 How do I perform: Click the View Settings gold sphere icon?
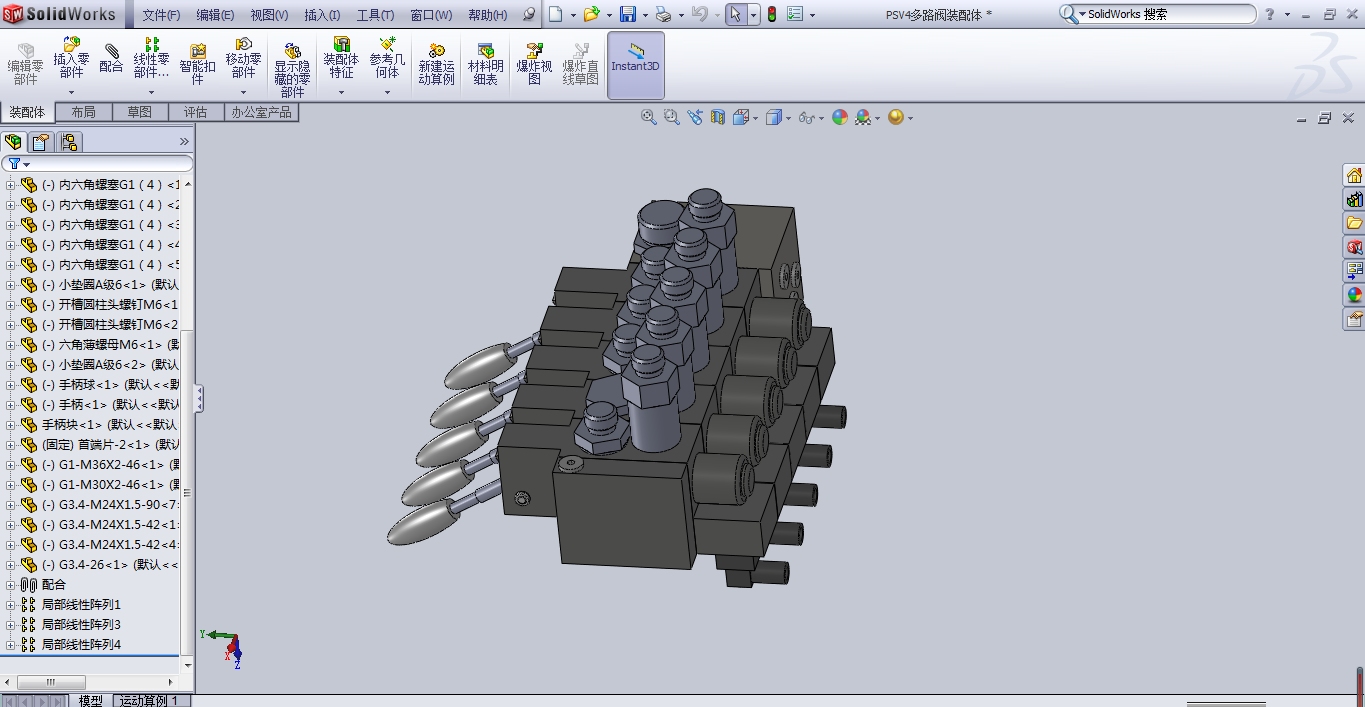tap(896, 117)
